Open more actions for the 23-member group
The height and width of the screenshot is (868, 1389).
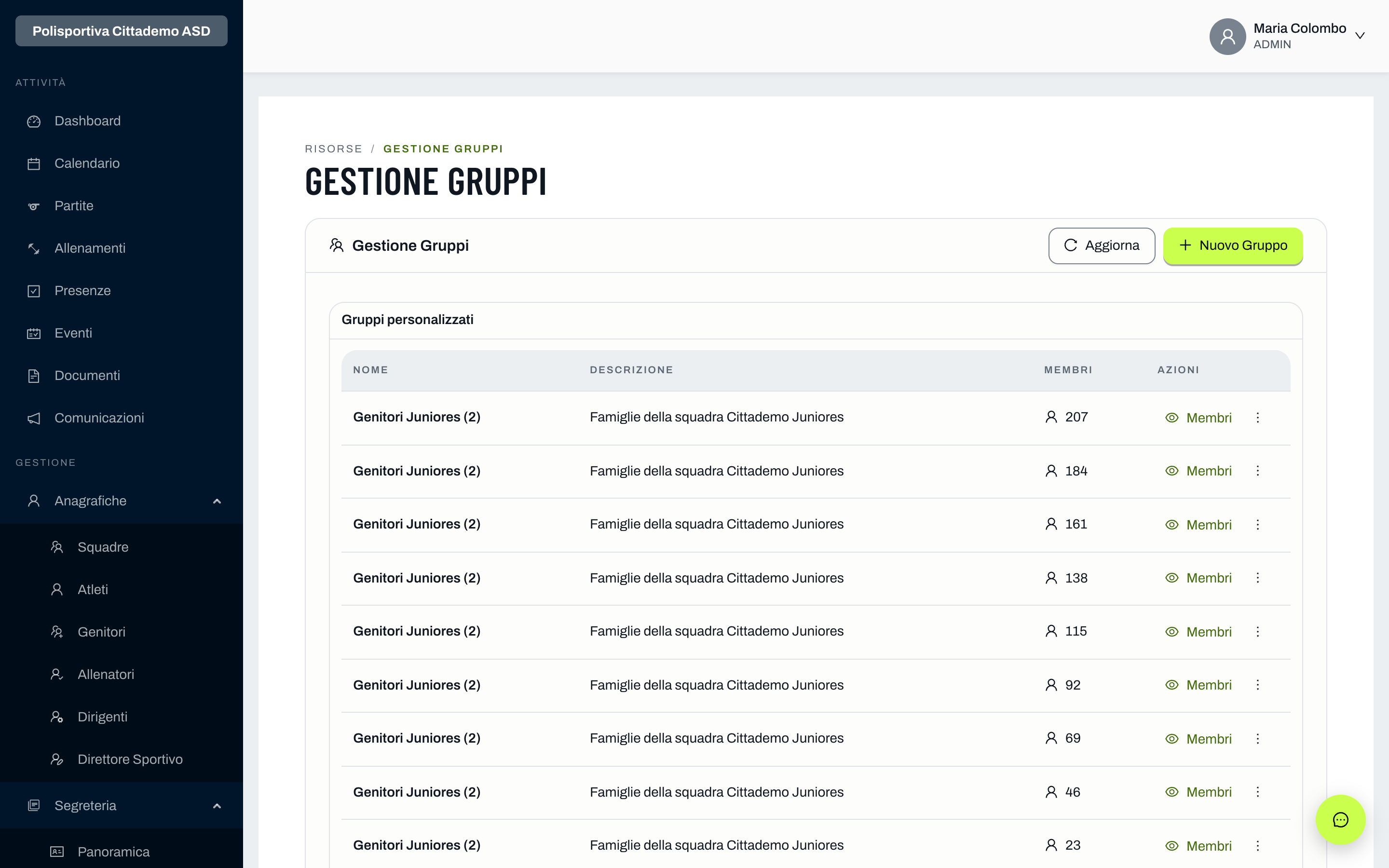pyautogui.click(x=1257, y=846)
